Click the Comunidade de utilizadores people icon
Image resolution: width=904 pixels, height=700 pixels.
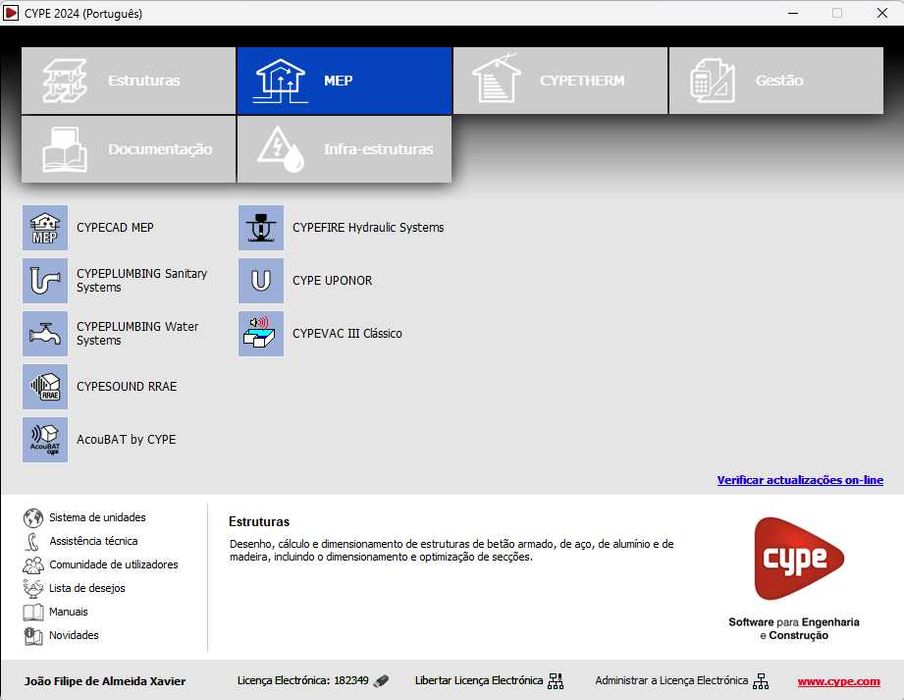point(33,565)
